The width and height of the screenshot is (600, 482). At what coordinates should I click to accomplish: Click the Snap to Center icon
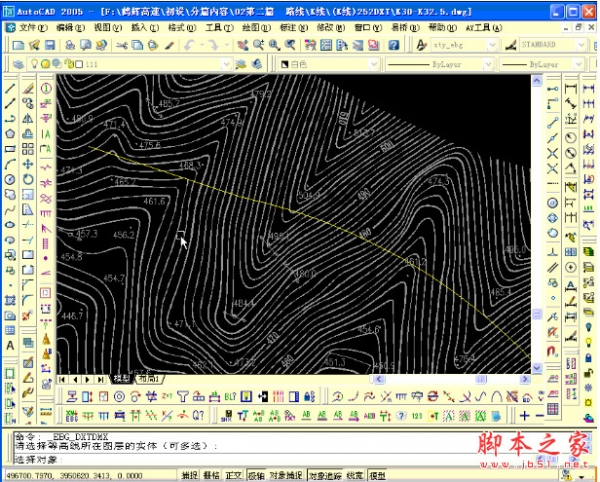(x=553, y=203)
